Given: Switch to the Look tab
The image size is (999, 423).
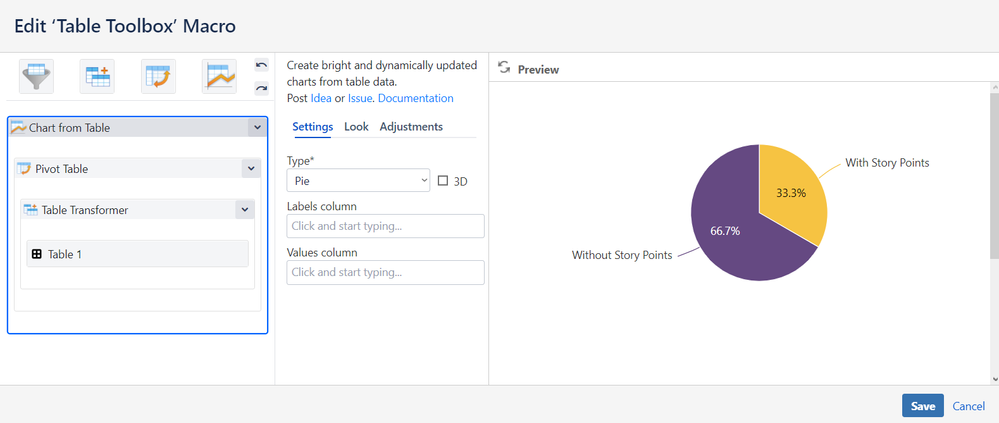Looking at the screenshot, I should tap(356, 127).
